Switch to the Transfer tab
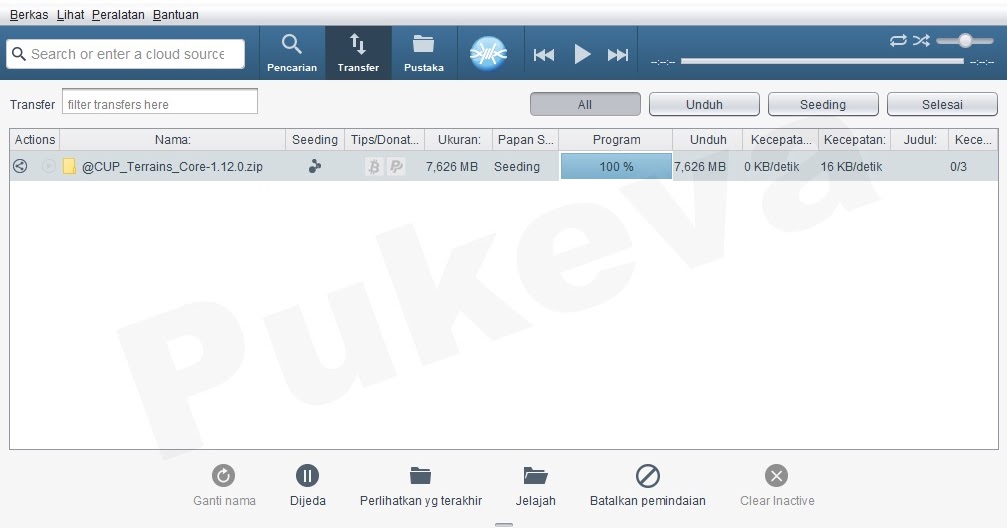Screen dimensions: 1007x528 [x=358, y=53]
